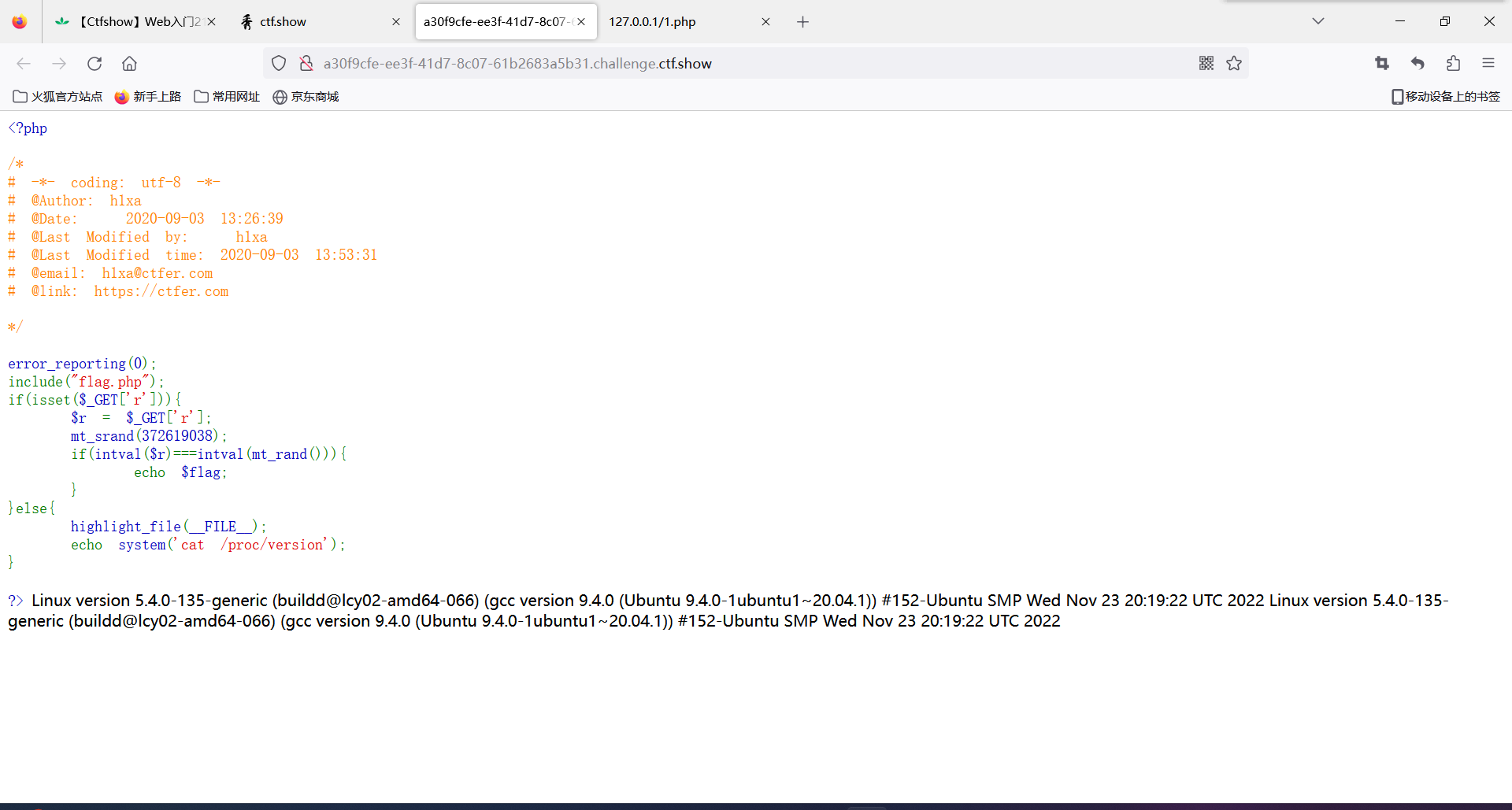Open the QR code icon in address bar
Image resolution: width=1512 pixels, height=810 pixels.
coord(1206,64)
